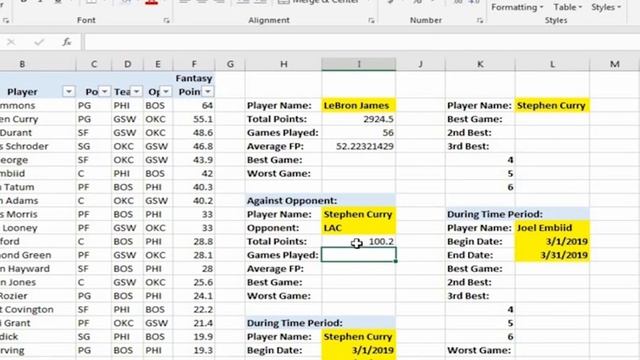Select the 2924.5 total points cell

[358, 119]
